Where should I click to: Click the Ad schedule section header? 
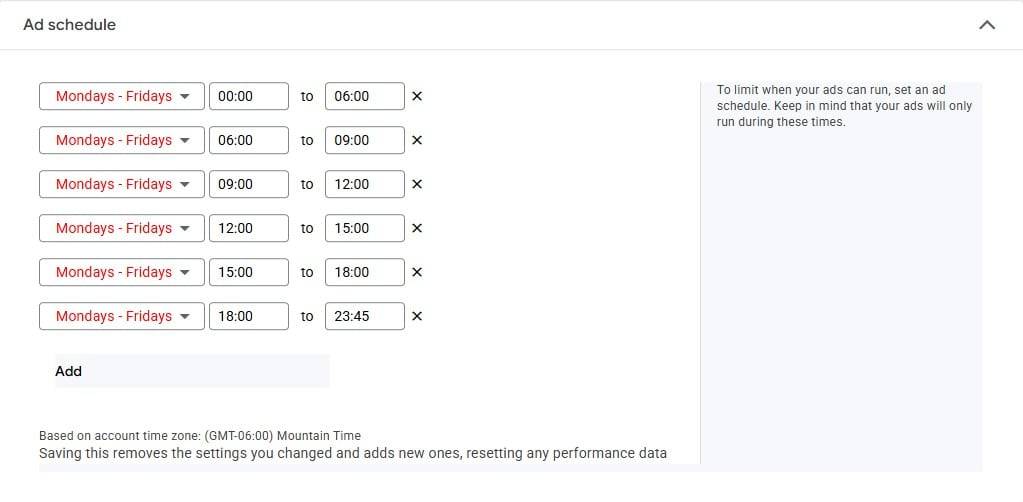coord(70,25)
